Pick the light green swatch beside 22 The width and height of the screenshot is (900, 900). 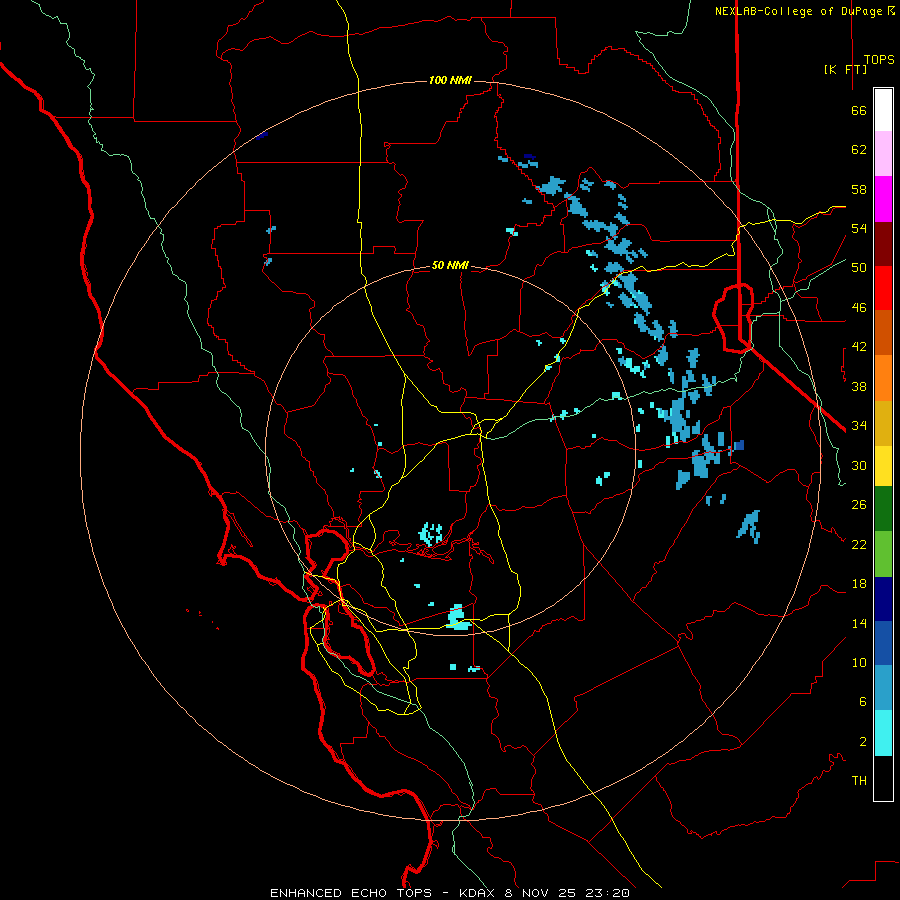[883, 554]
